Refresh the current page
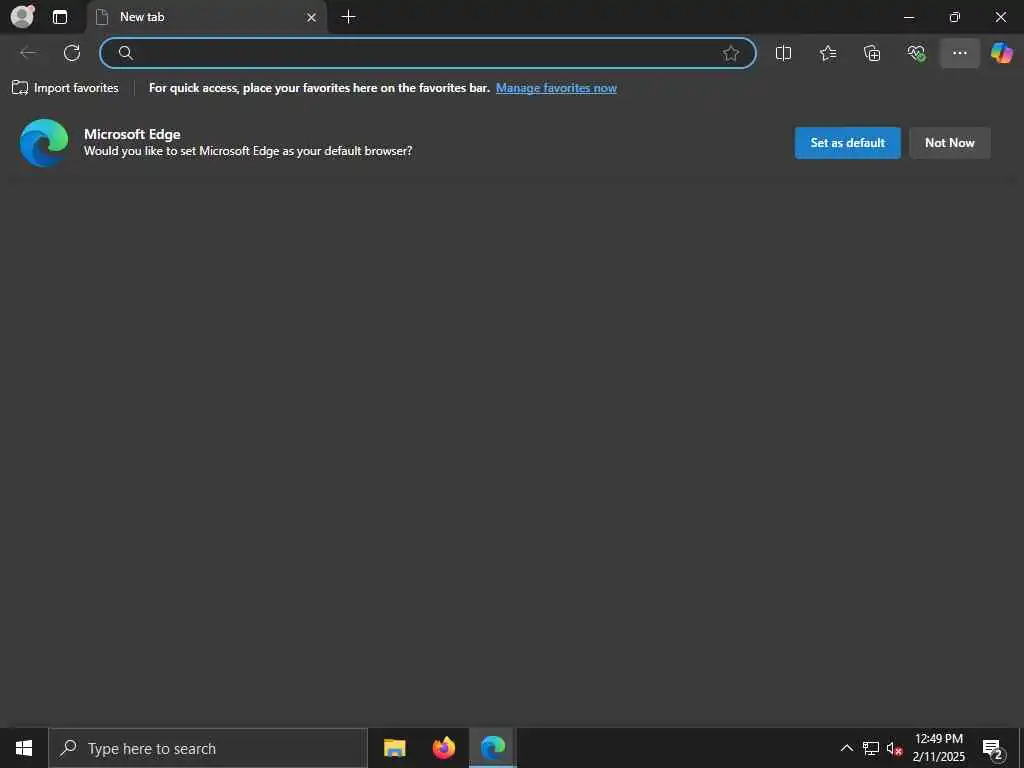 [72, 53]
